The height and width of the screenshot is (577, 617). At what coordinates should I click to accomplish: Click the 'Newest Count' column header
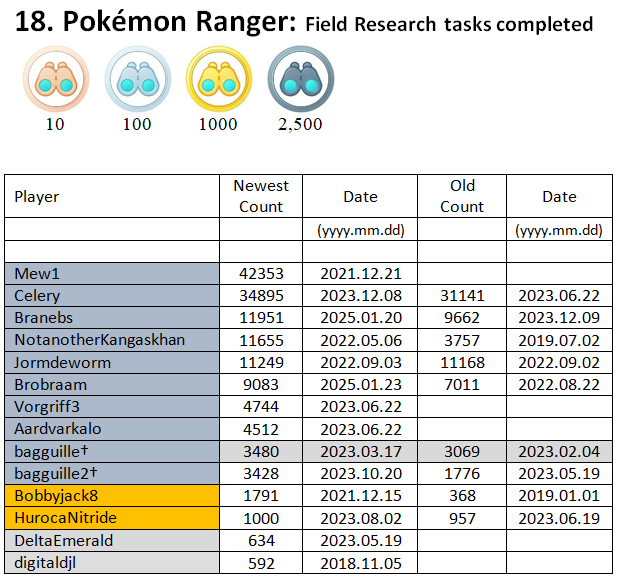pos(261,196)
